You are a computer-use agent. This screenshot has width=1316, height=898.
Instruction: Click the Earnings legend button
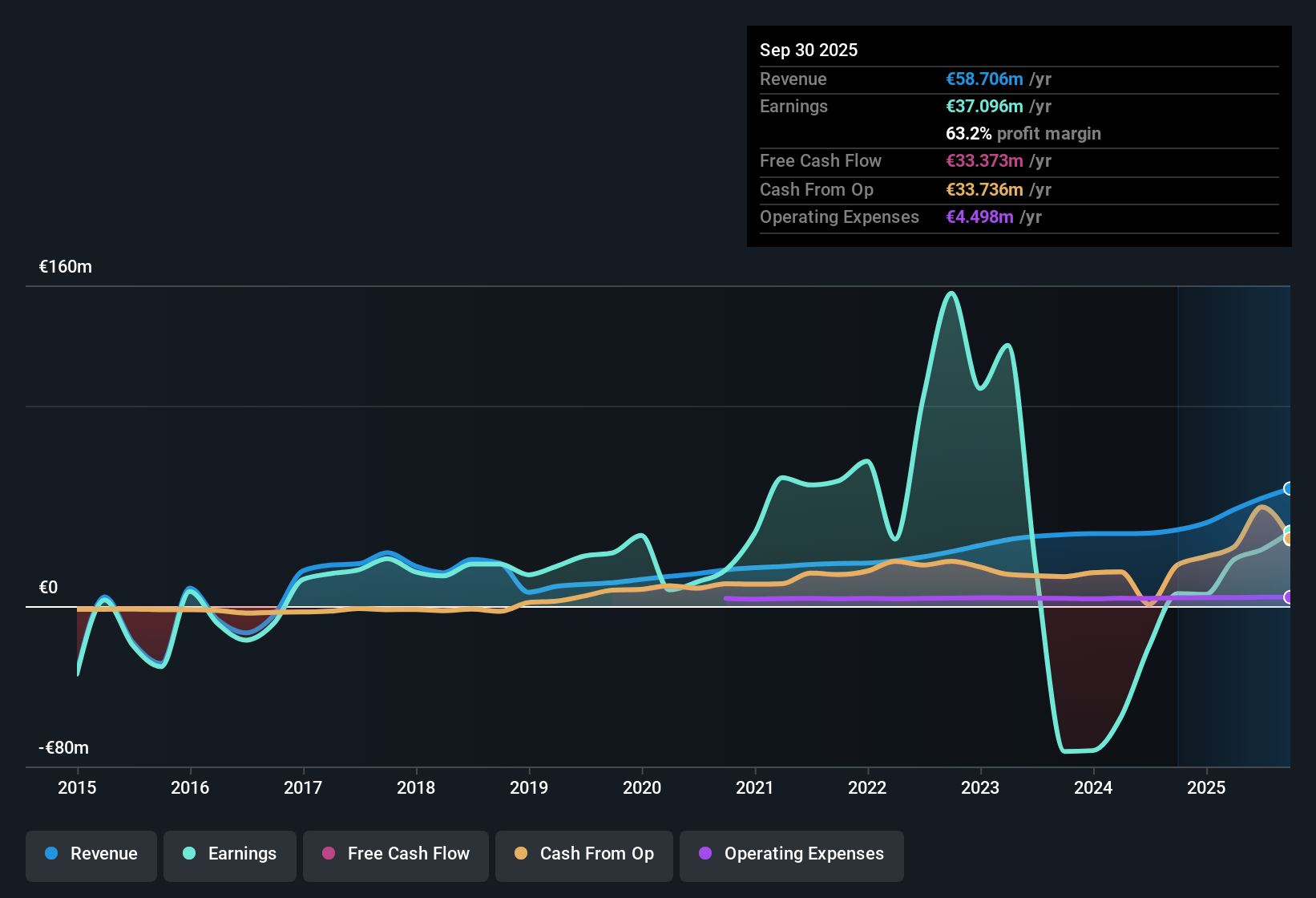(230, 854)
